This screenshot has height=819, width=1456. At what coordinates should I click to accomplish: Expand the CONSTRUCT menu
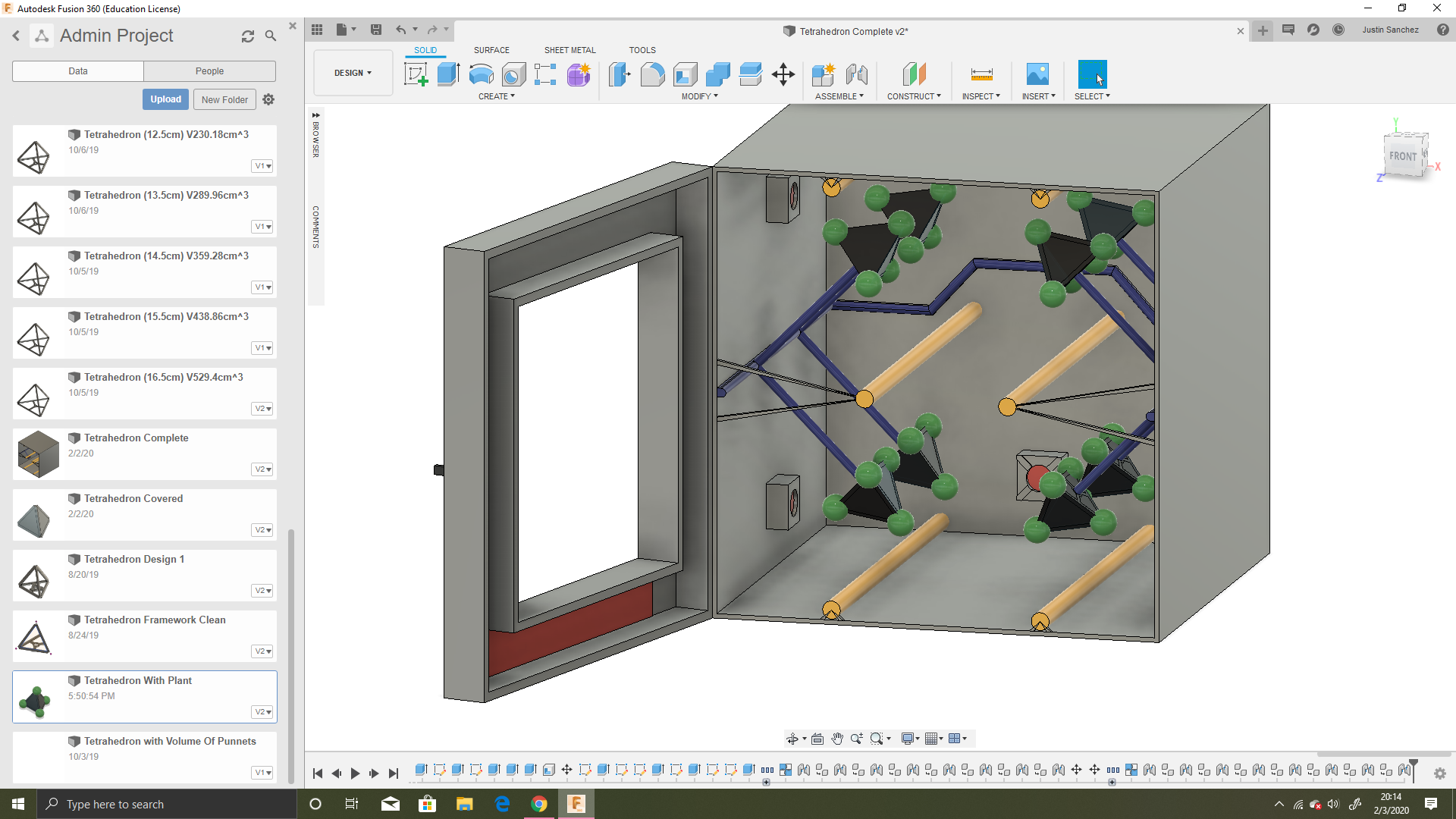tap(914, 96)
